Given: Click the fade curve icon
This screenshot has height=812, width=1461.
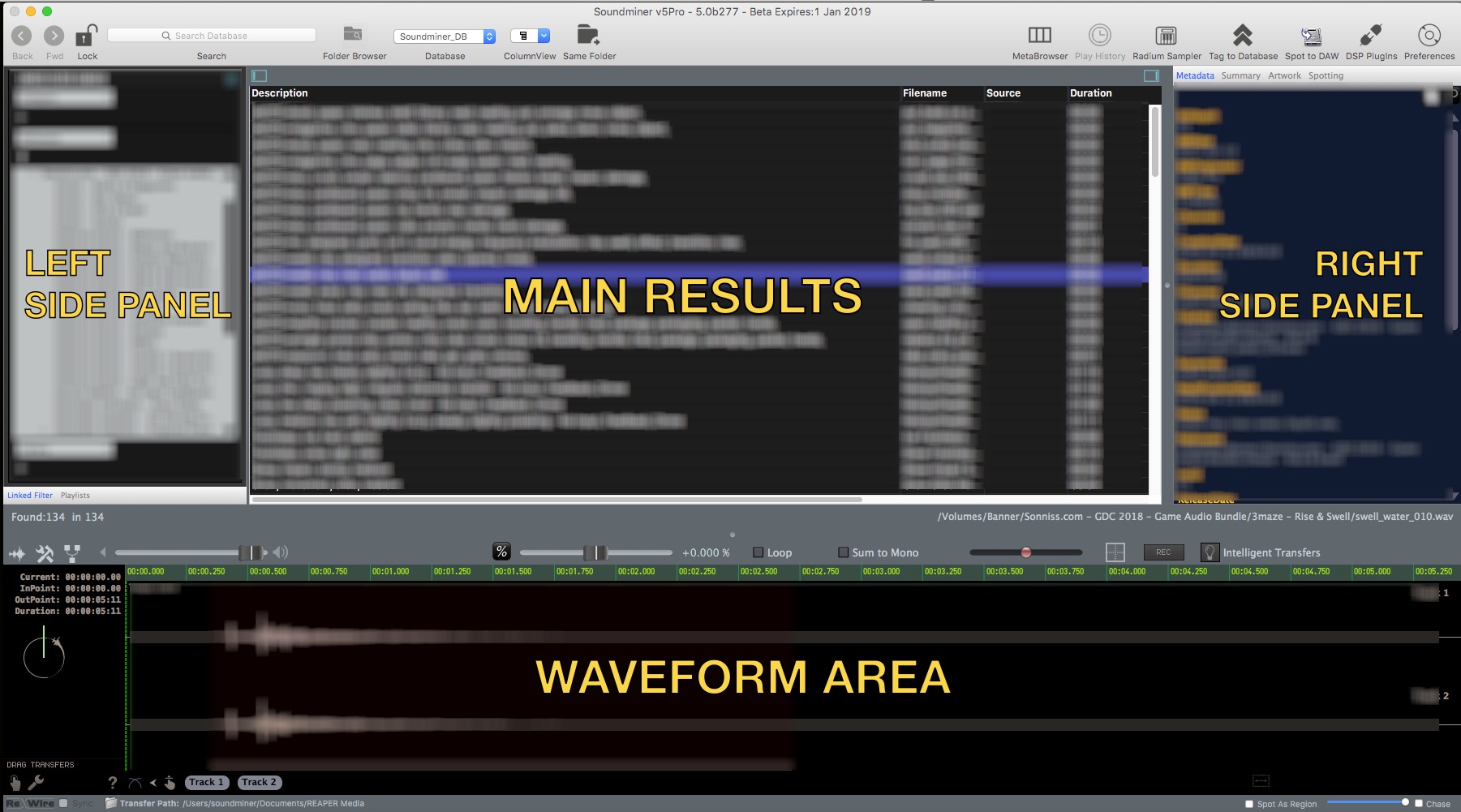Looking at the screenshot, I should click(135, 783).
